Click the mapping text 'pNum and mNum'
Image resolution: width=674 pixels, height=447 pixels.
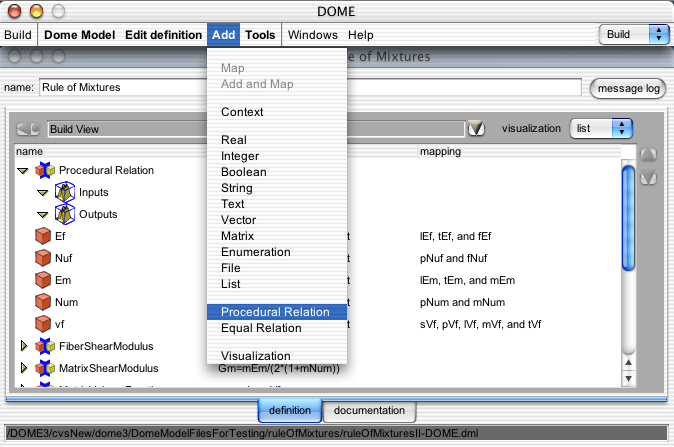[x=462, y=302]
